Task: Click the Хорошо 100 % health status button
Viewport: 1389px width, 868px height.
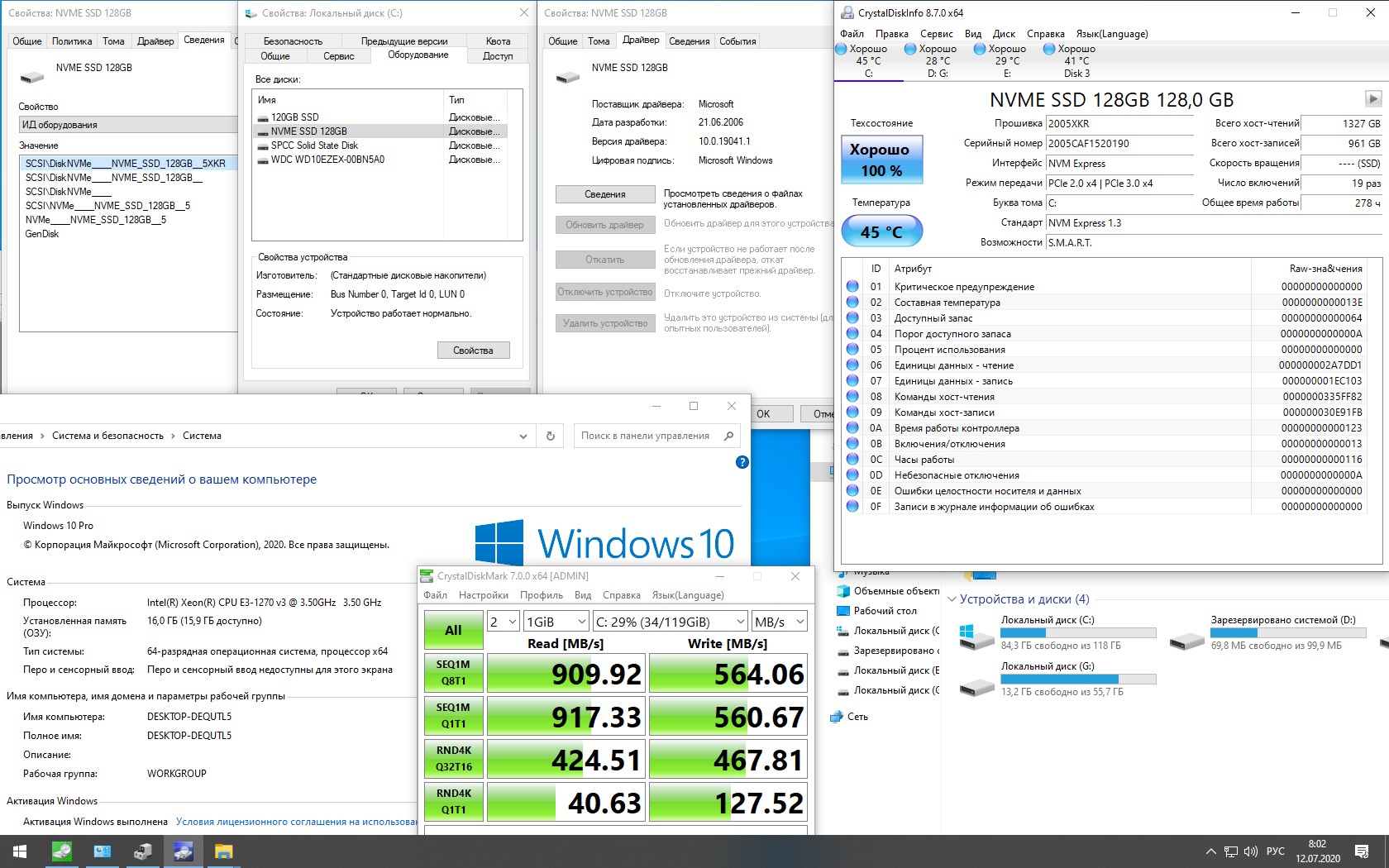Action: 881,160
